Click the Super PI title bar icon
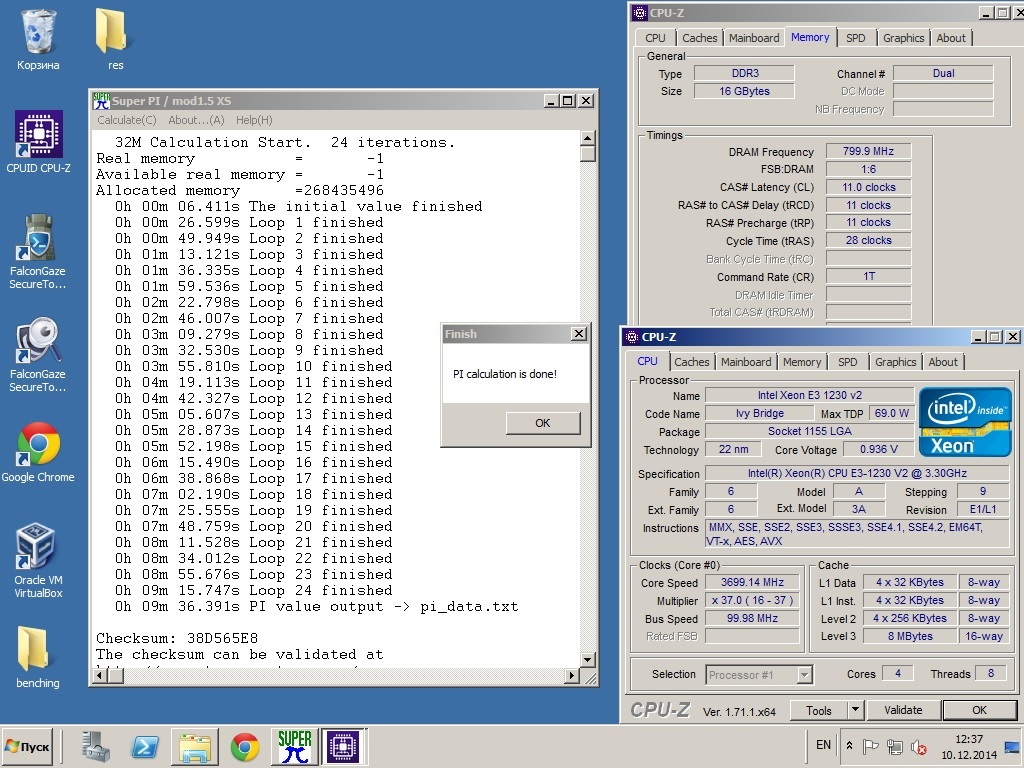 point(101,101)
